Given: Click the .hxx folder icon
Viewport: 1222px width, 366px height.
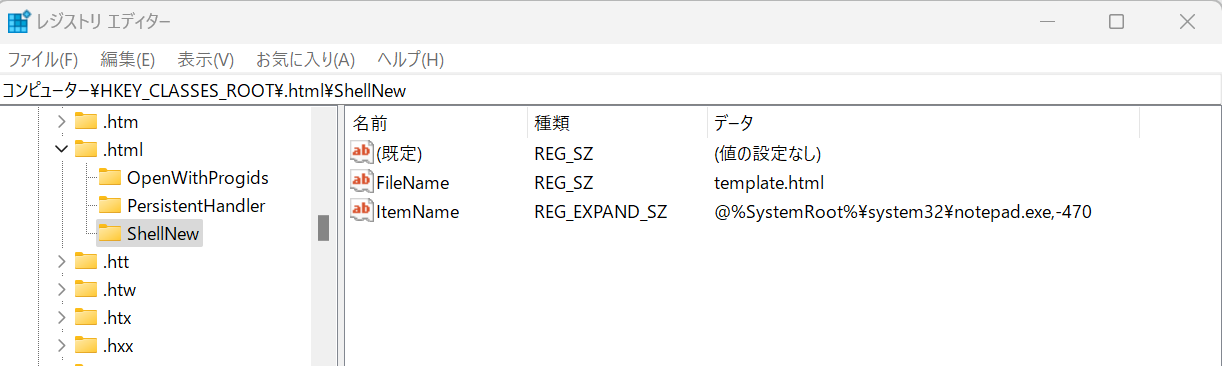Looking at the screenshot, I should pyautogui.click(x=86, y=346).
